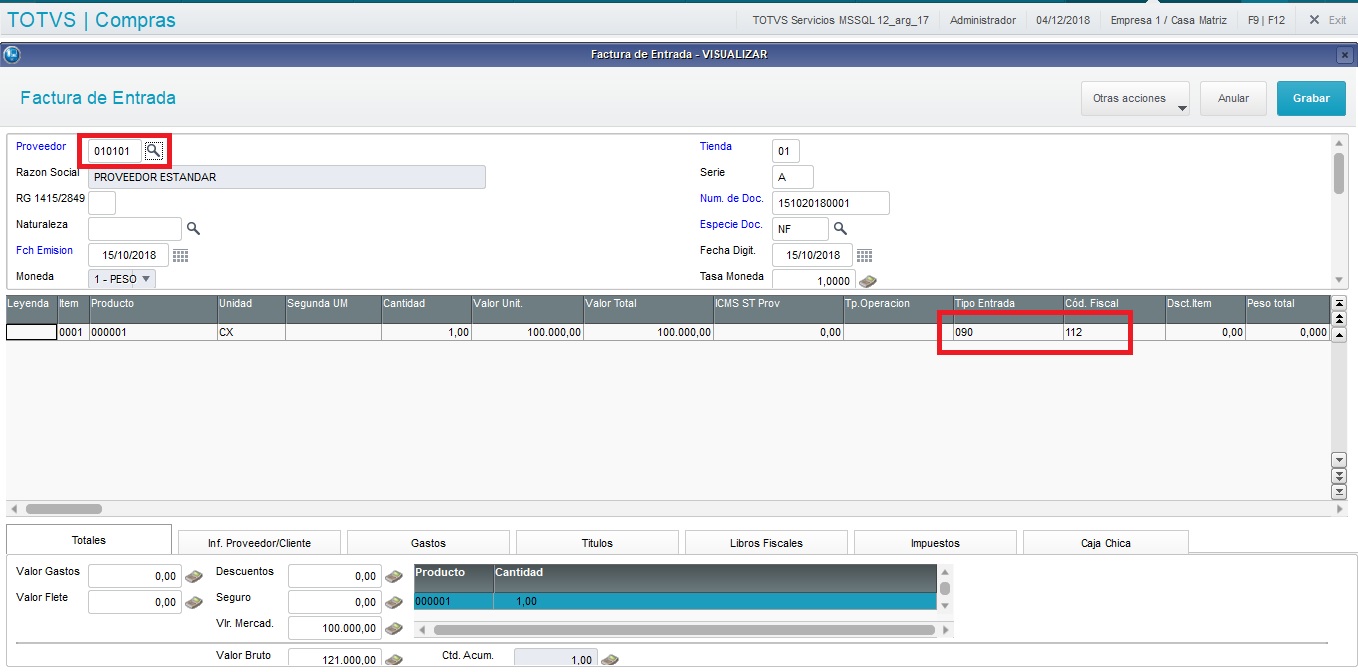Page down in the items grid
This screenshot has width=1358, height=672.
point(1339,475)
